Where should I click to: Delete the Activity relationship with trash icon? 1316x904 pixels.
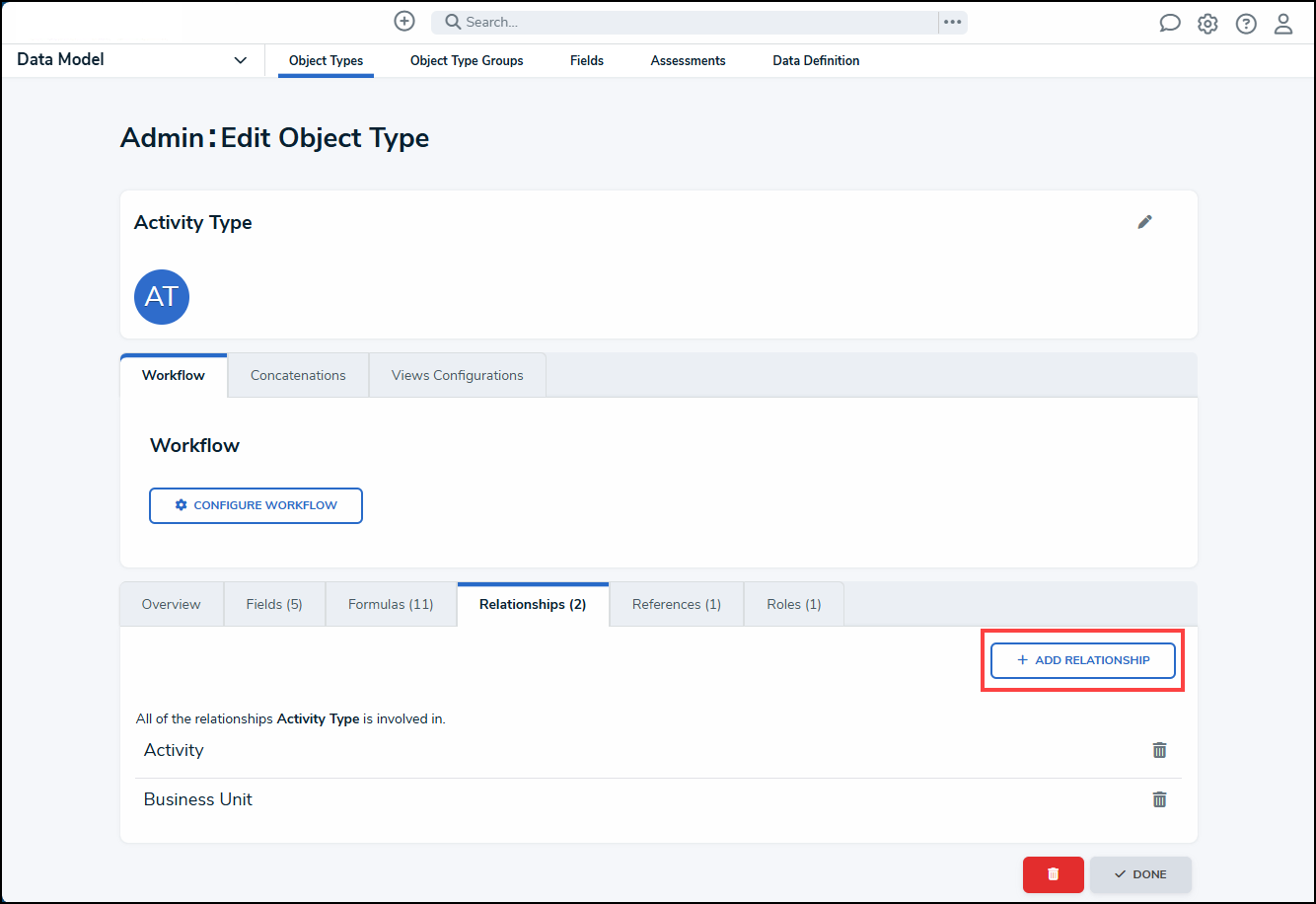pyautogui.click(x=1159, y=750)
